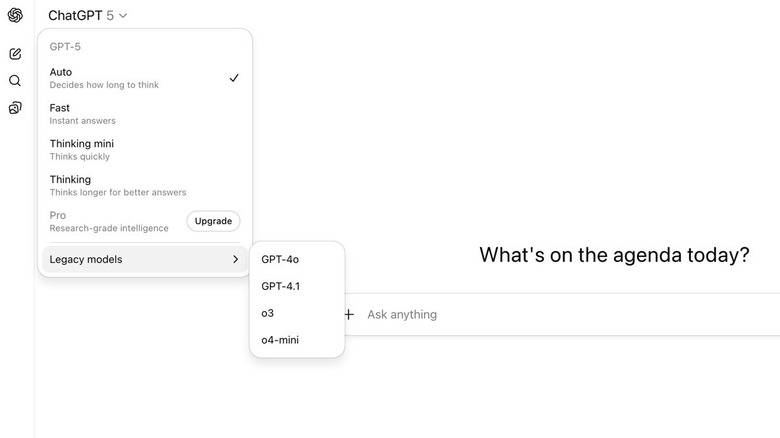The width and height of the screenshot is (780, 438).
Task: Choose Thinking mini mode
Action: click(145, 150)
